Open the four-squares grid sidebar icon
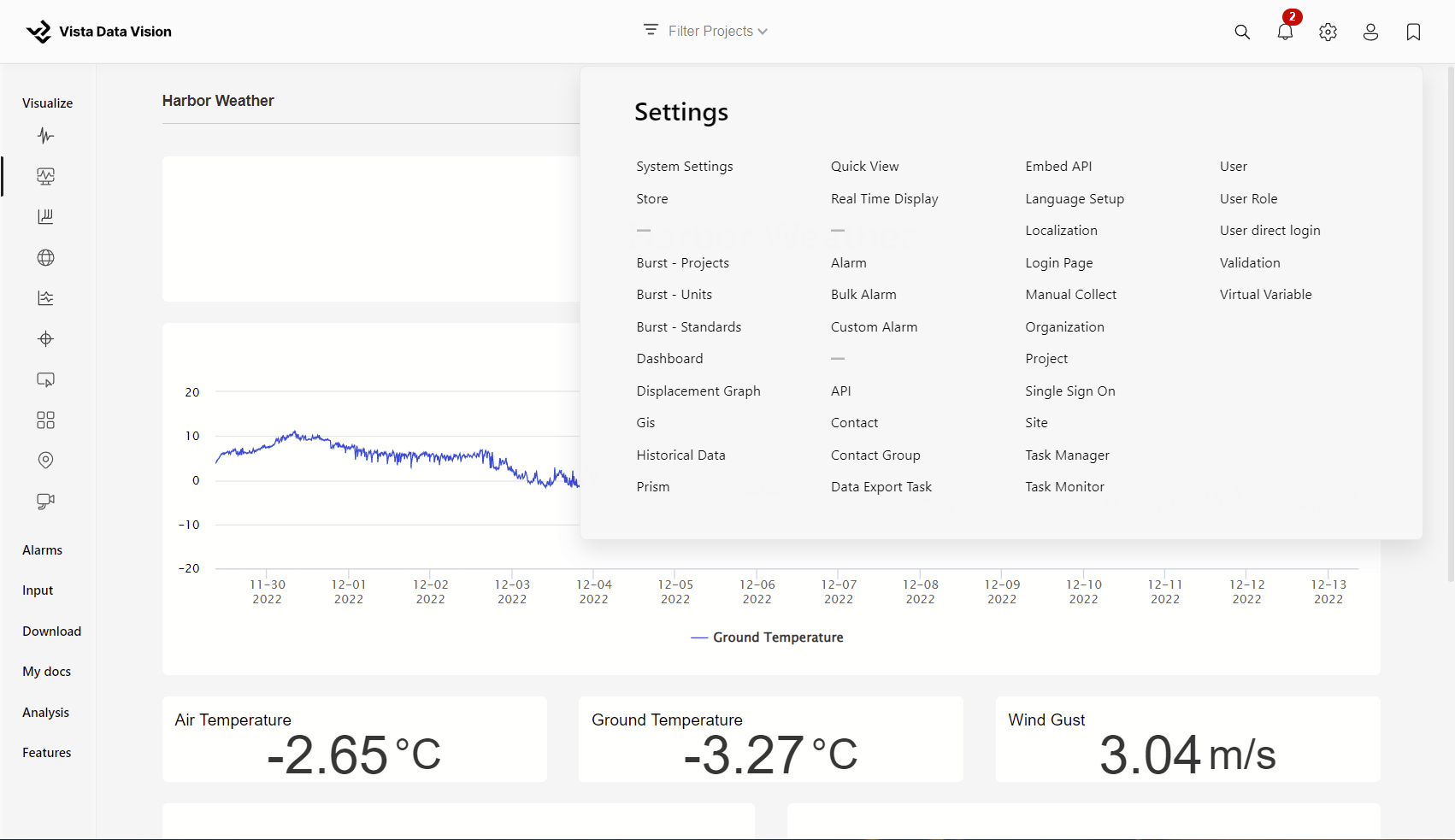The image size is (1455, 840). [x=46, y=420]
